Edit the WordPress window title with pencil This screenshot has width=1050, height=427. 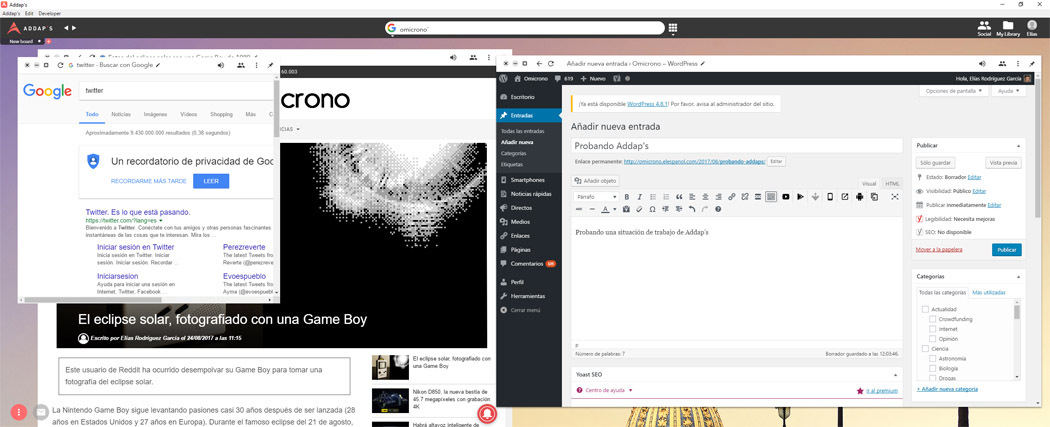pos(704,64)
